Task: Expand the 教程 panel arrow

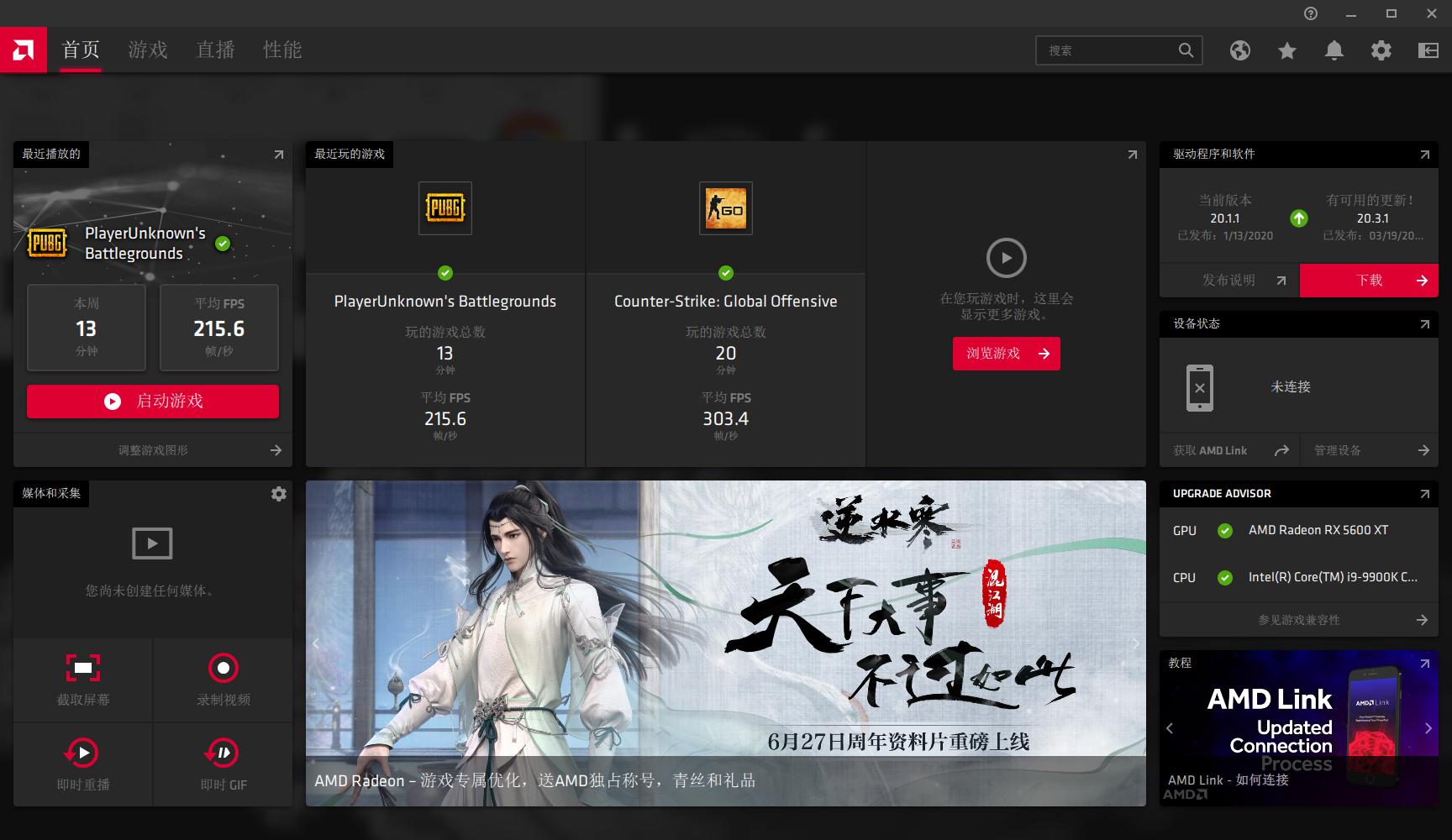Action: [1424, 664]
